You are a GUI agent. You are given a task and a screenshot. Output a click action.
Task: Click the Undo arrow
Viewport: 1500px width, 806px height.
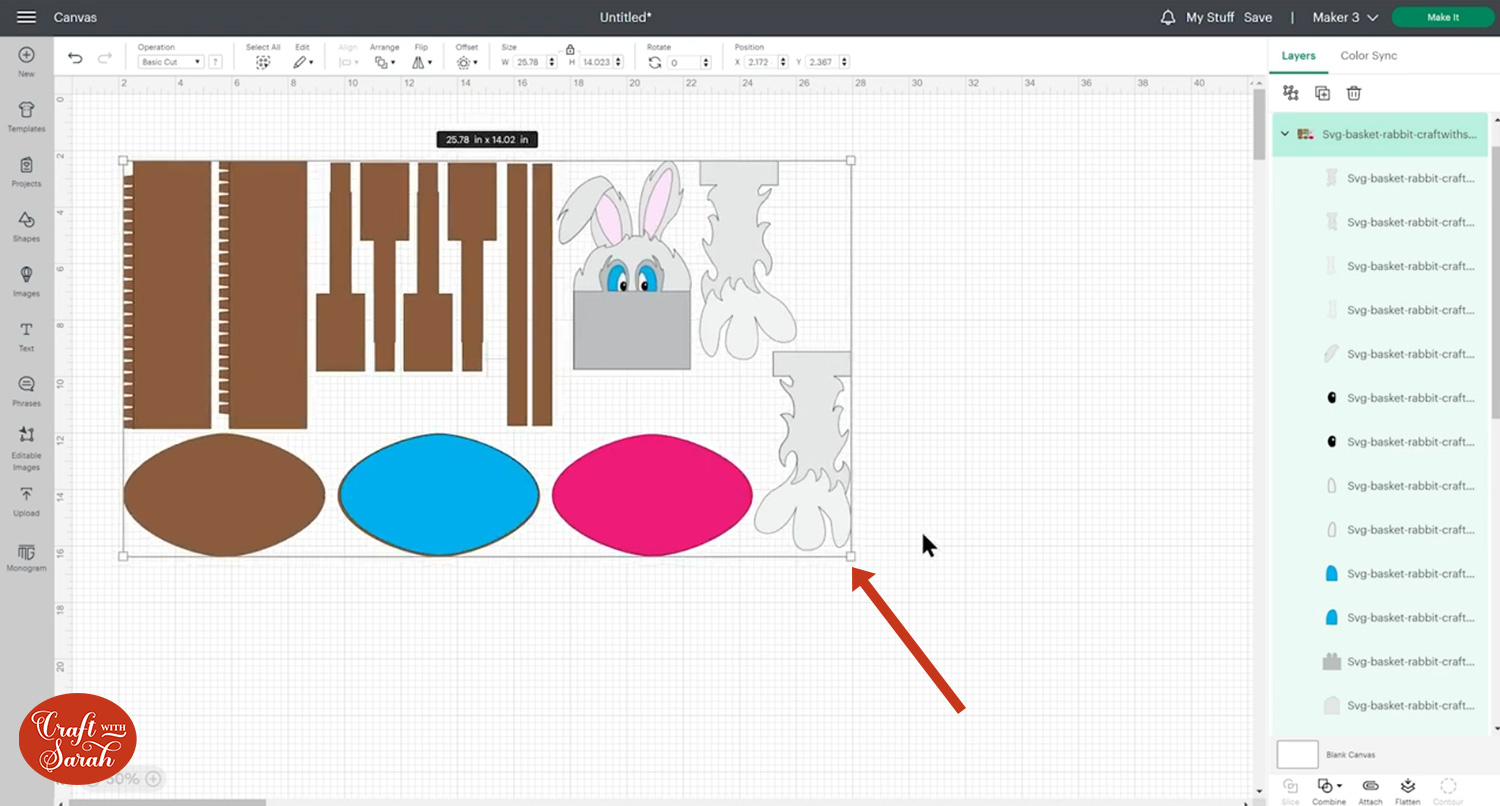coord(75,59)
